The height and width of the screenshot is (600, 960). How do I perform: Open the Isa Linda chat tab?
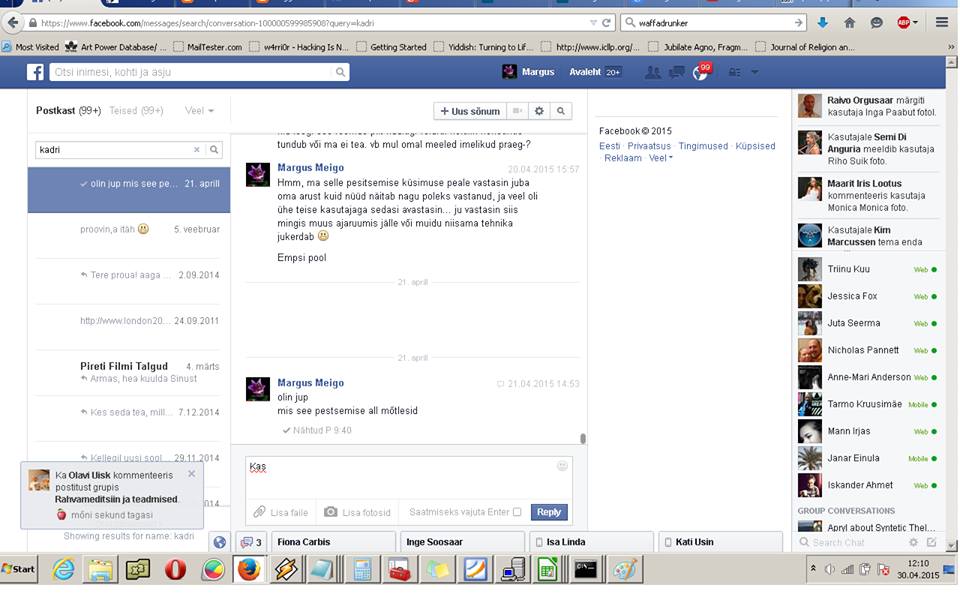coord(591,542)
